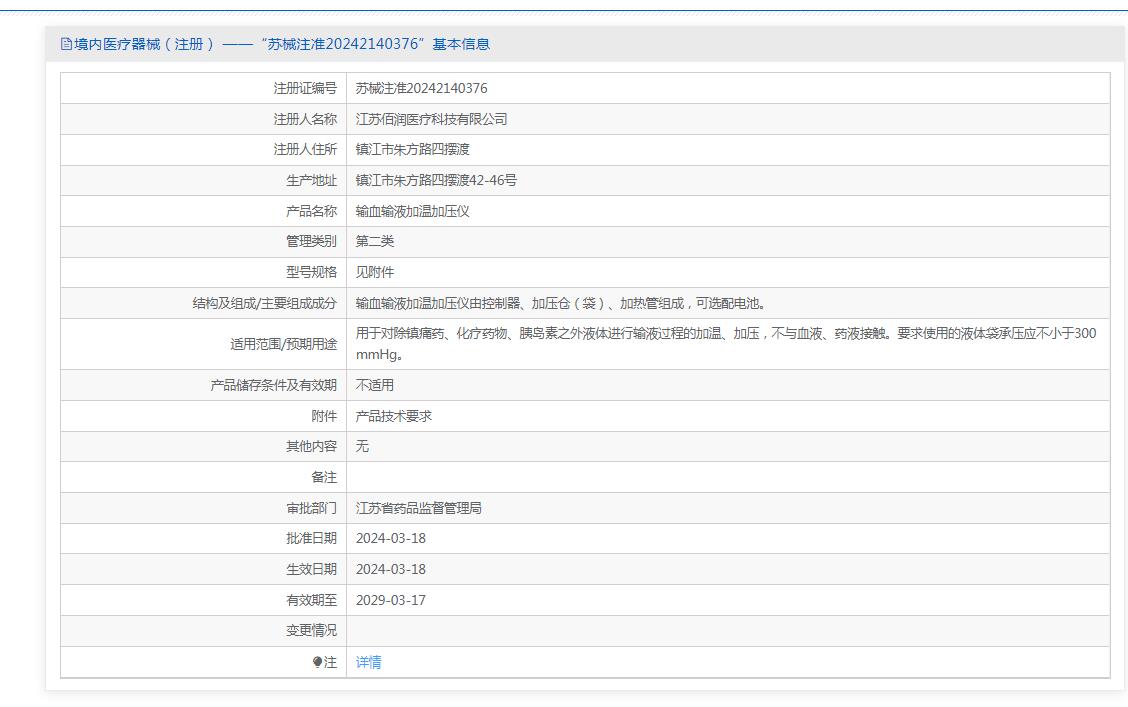Select product name 输血输液加温加压仪
This screenshot has width=1128, height=707.
click(412, 211)
